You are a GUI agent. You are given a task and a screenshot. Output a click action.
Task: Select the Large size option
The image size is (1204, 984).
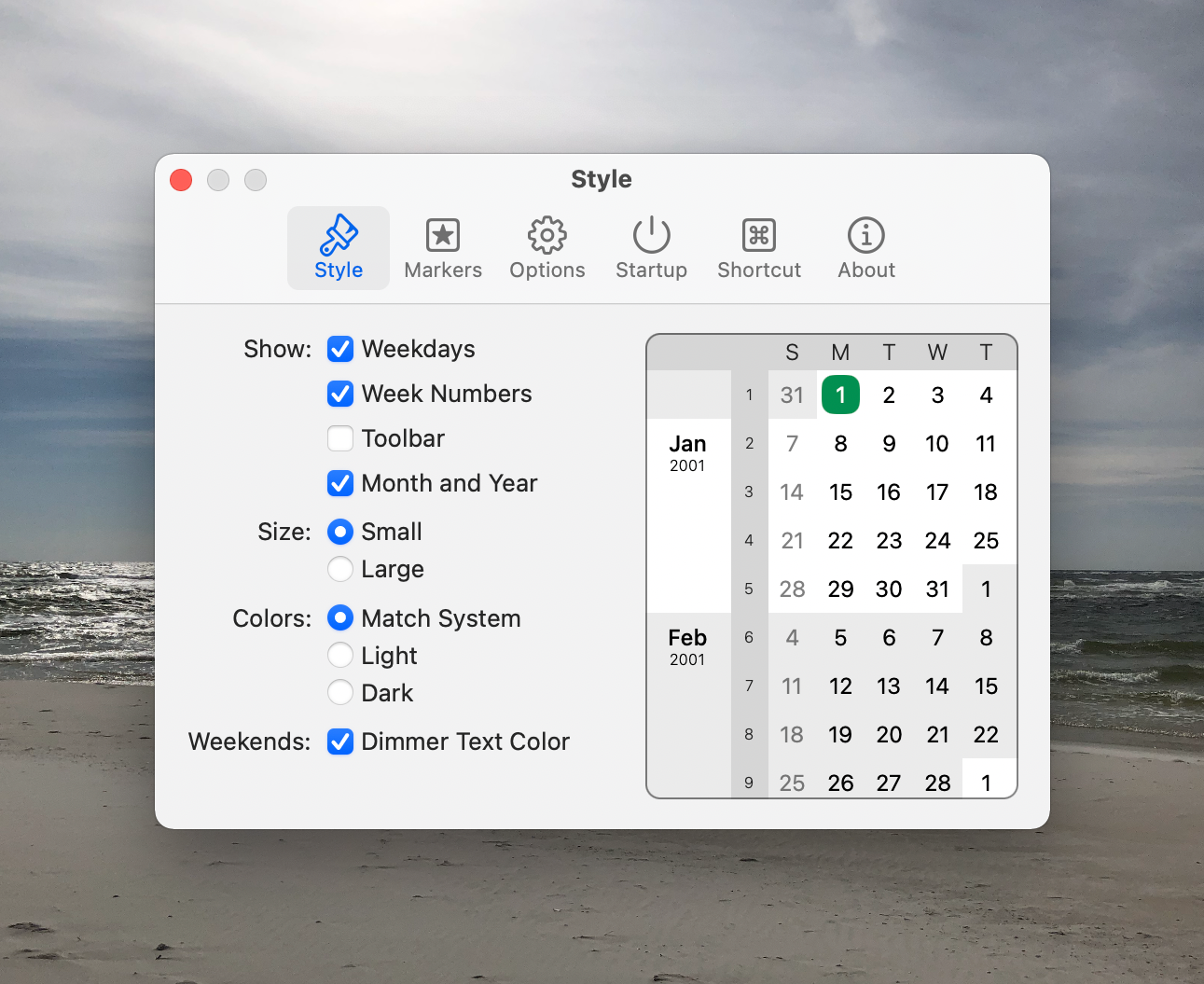[x=340, y=569]
